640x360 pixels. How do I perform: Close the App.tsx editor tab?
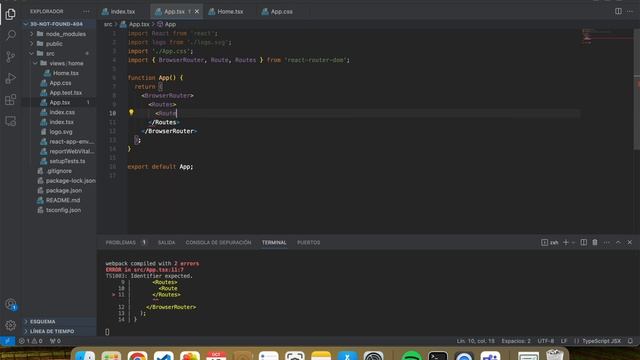(197, 11)
